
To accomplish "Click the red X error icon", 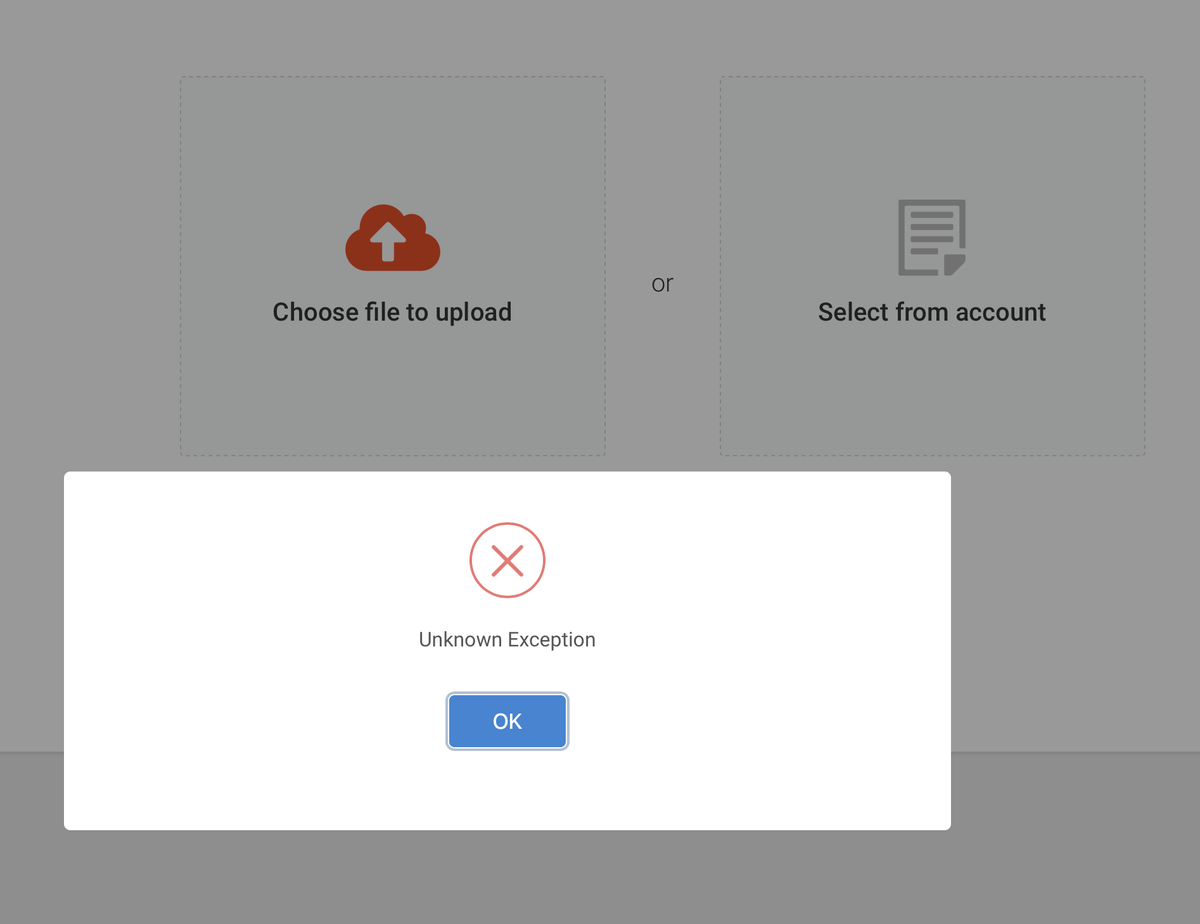I will [x=507, y=560].
